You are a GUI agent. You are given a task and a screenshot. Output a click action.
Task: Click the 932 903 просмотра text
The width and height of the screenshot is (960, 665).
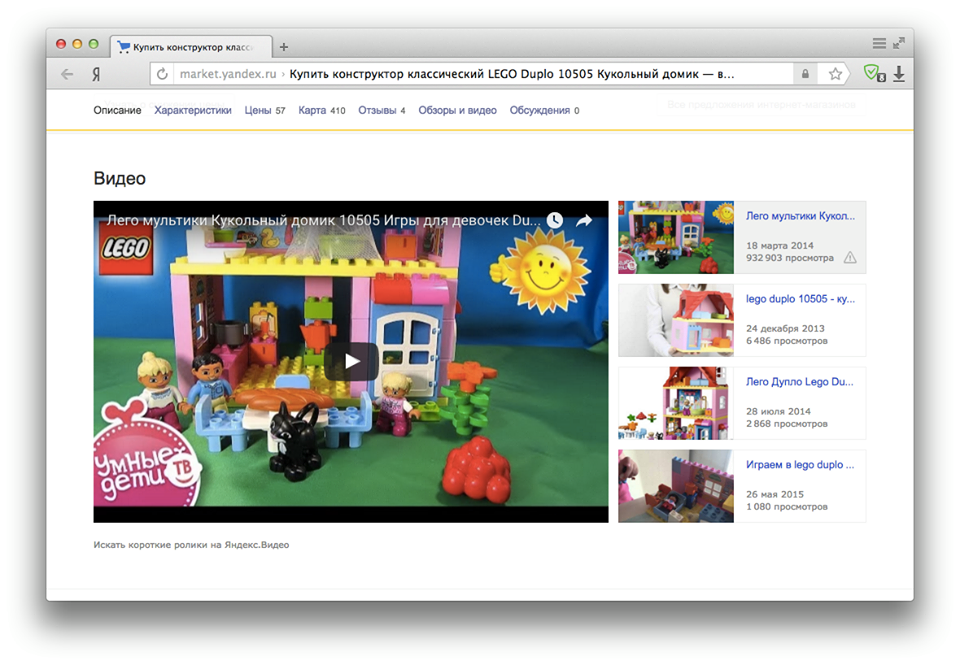click(790, 258)
